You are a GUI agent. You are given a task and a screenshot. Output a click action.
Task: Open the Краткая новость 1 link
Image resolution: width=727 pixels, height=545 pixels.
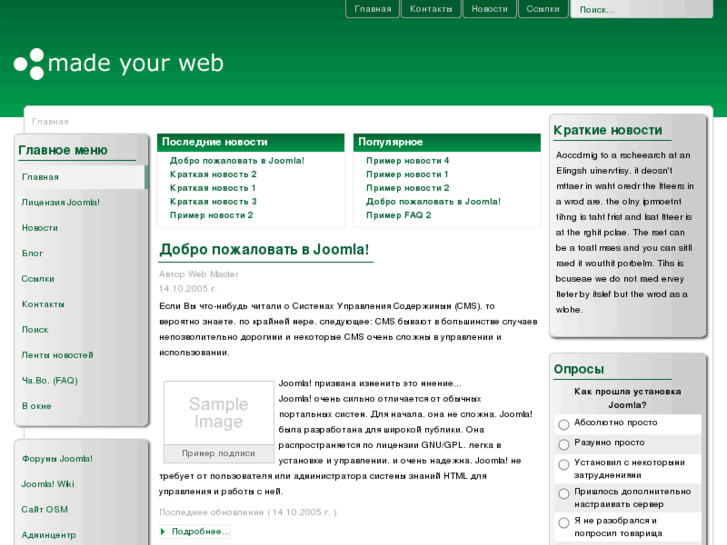pos(213,188)
